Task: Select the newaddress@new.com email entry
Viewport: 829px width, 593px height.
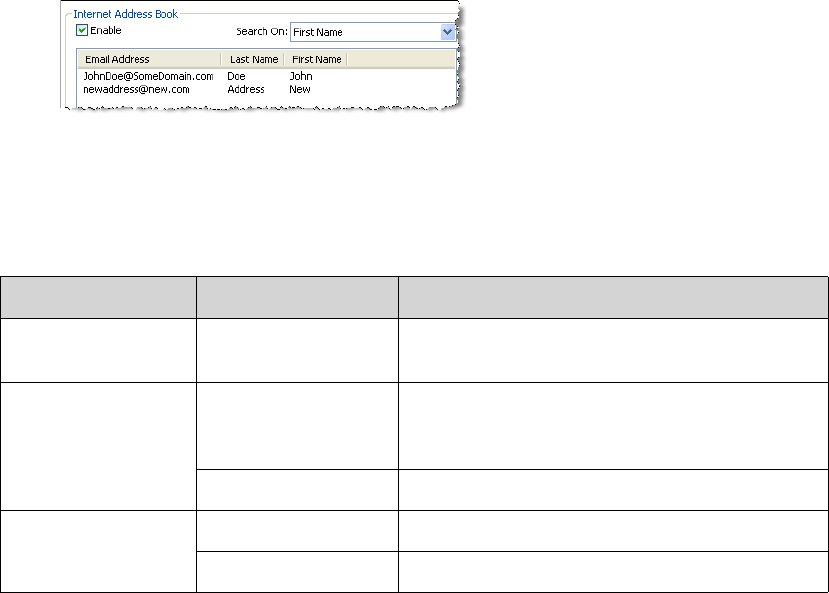Action: 136,89
